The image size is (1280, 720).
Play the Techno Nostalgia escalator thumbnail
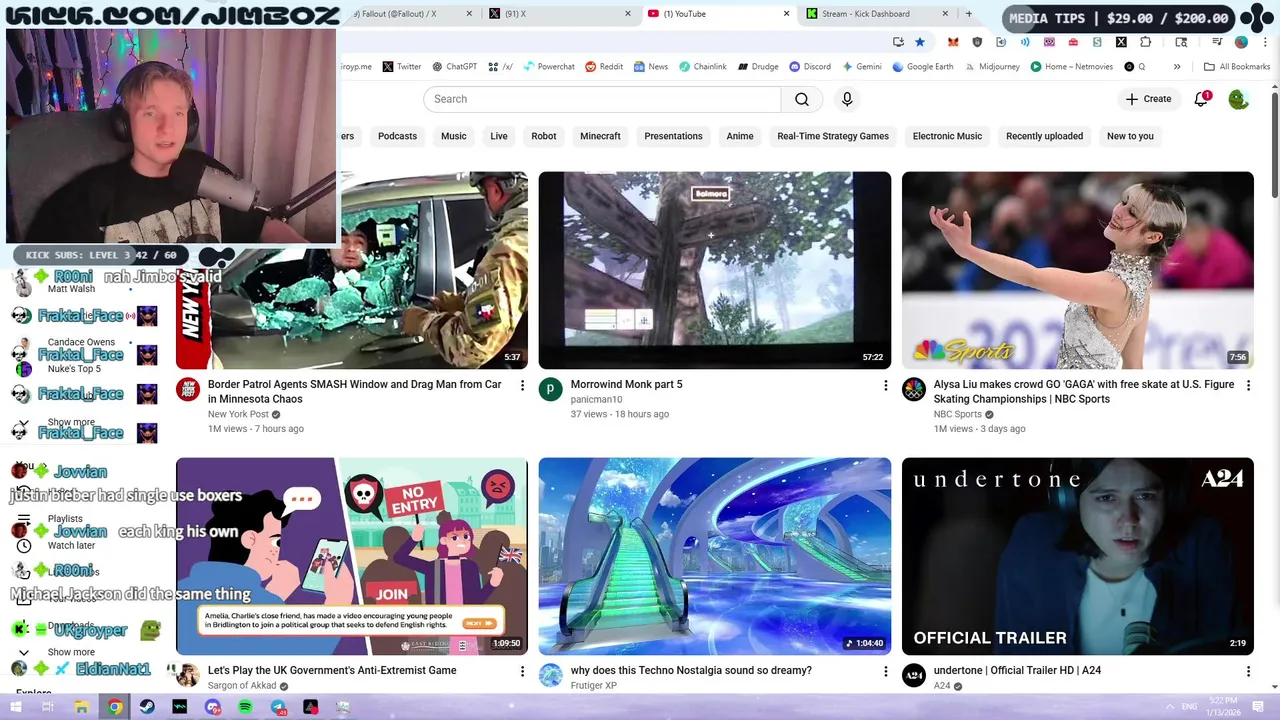pos(714,556)
